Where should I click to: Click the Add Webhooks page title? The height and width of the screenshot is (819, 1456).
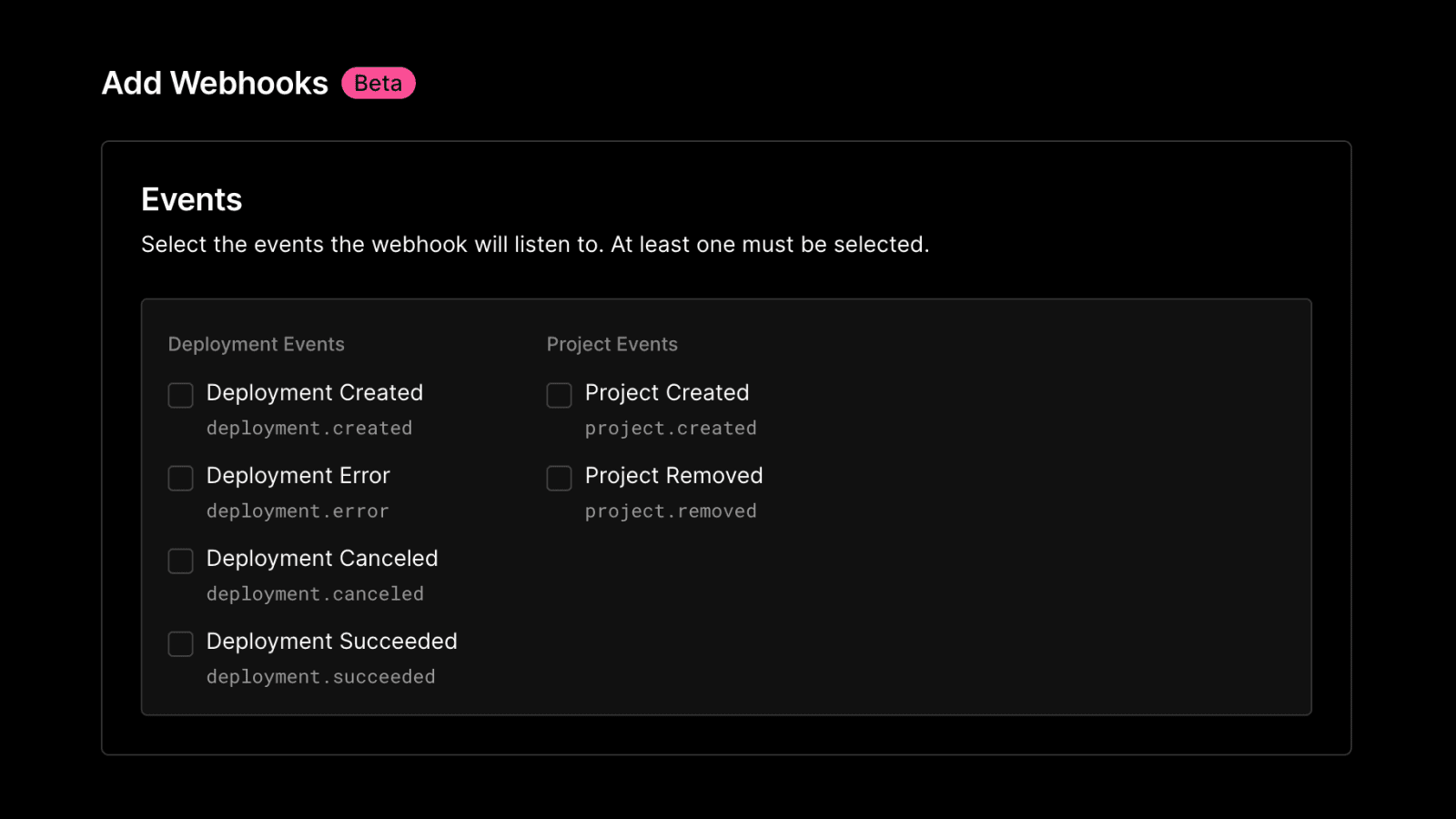click(x=215, y=84)
